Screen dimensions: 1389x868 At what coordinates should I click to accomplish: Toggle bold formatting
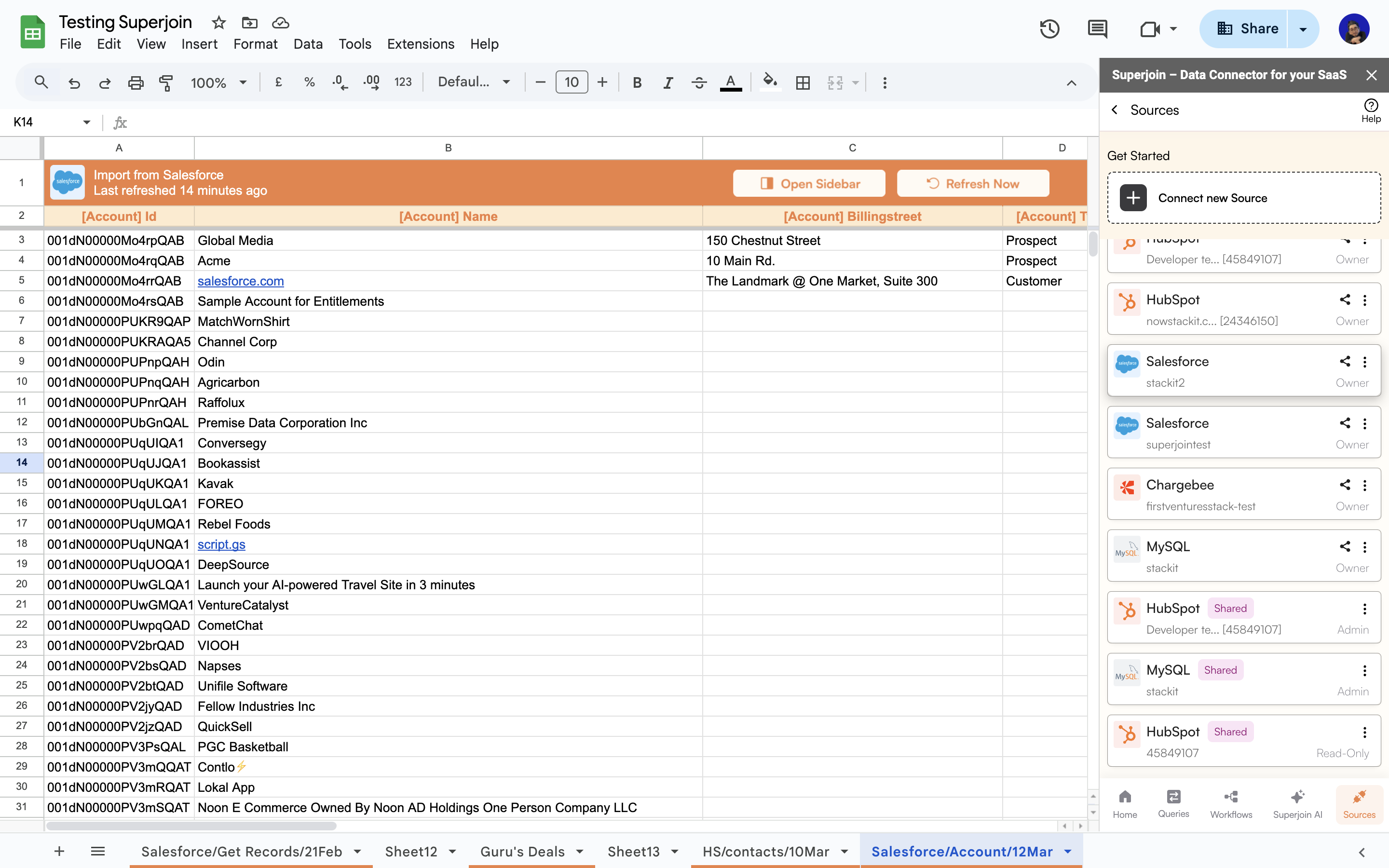(x=637, y=82)
